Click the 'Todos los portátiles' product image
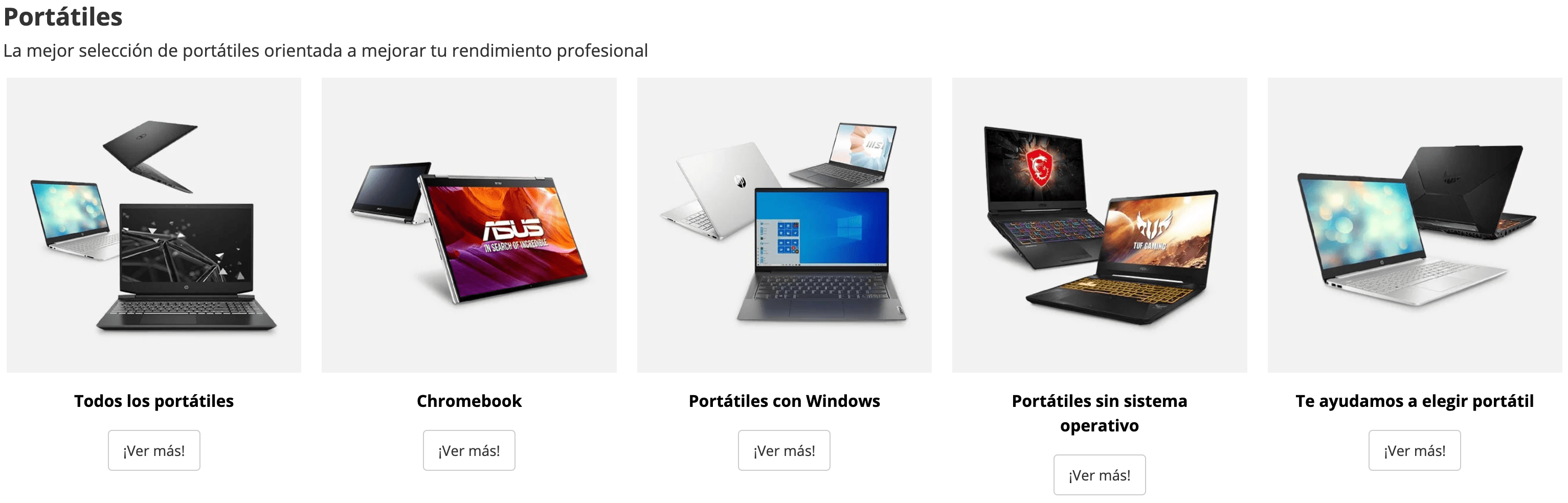 154,225
